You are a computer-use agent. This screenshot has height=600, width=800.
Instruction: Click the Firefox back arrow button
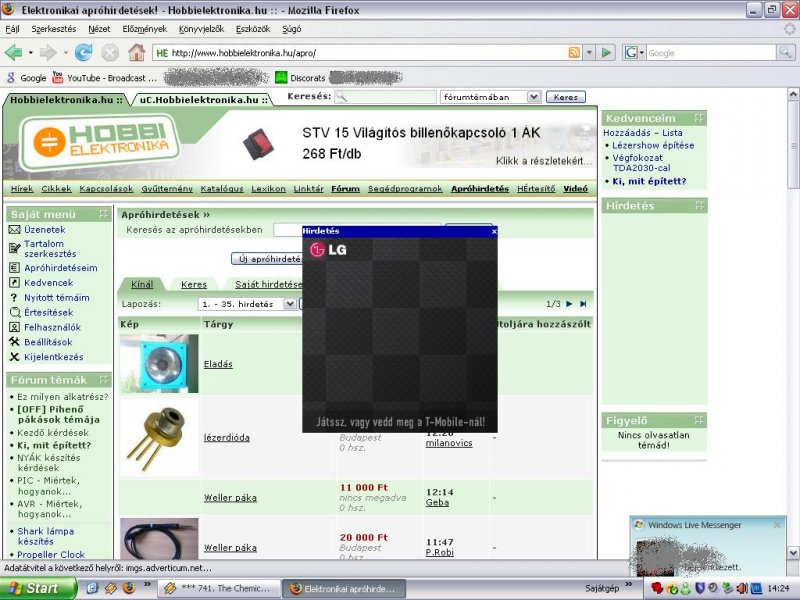pos(14,53)
